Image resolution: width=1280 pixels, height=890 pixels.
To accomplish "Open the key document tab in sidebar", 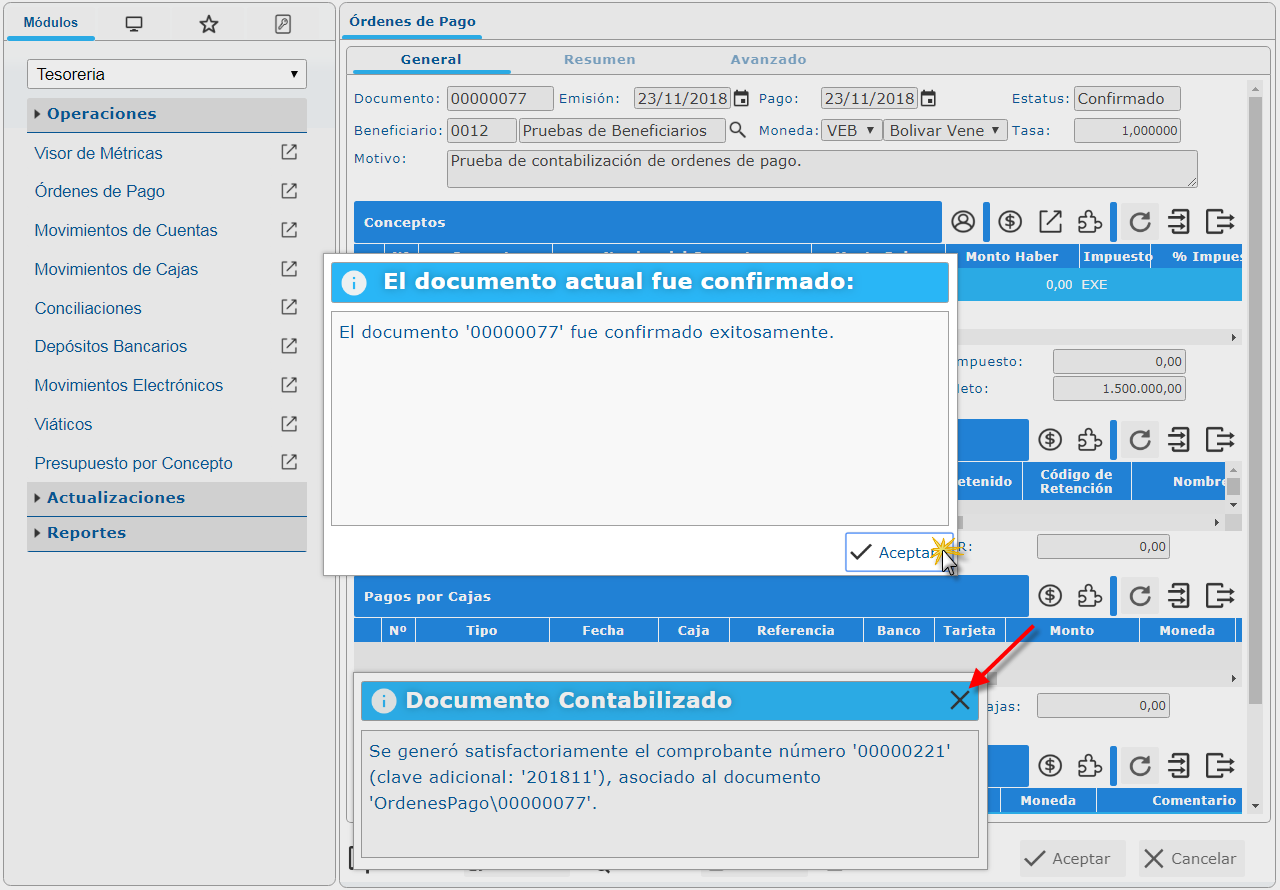I will 283,24.
